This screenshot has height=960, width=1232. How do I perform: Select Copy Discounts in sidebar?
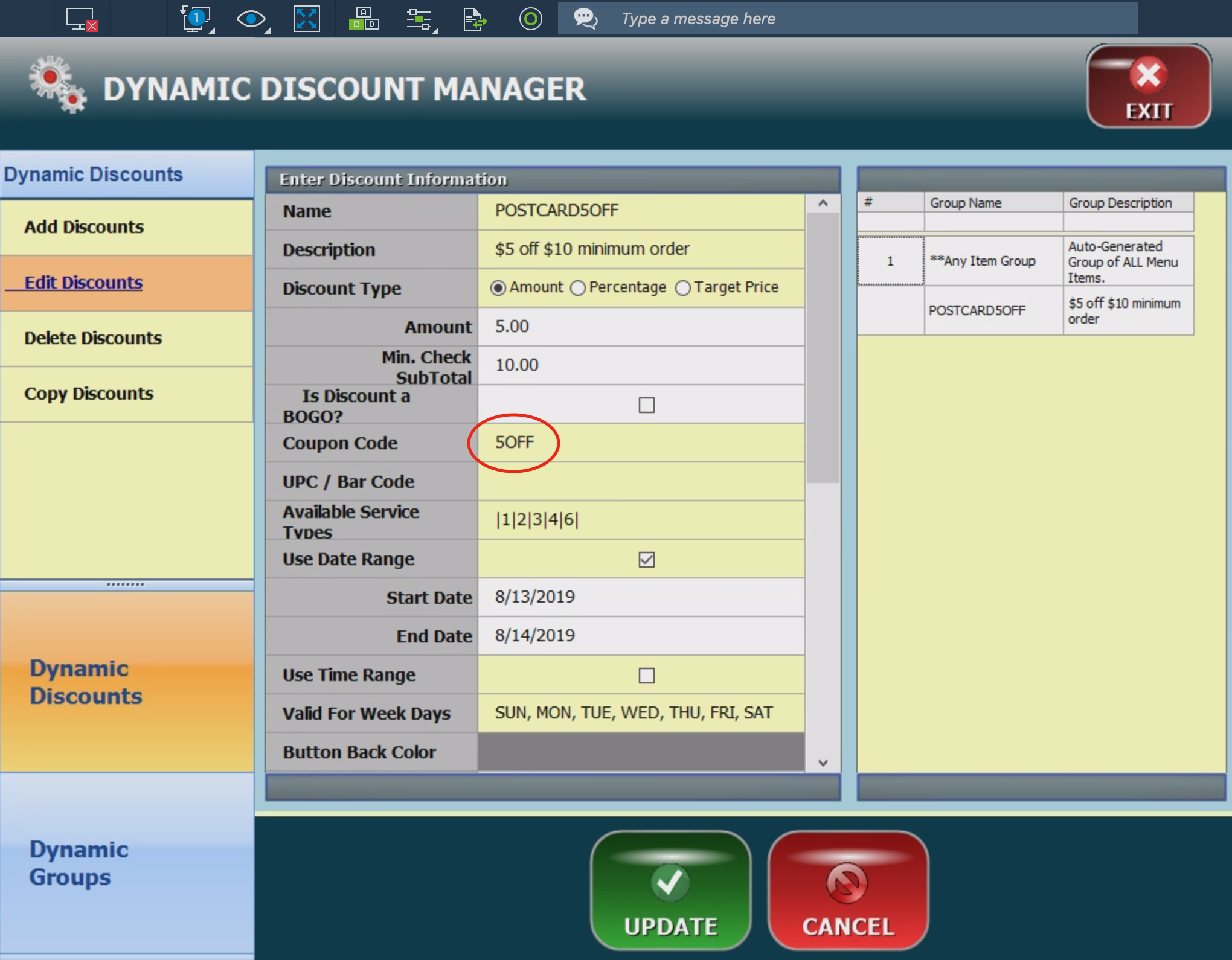click(x=89, y=394)
